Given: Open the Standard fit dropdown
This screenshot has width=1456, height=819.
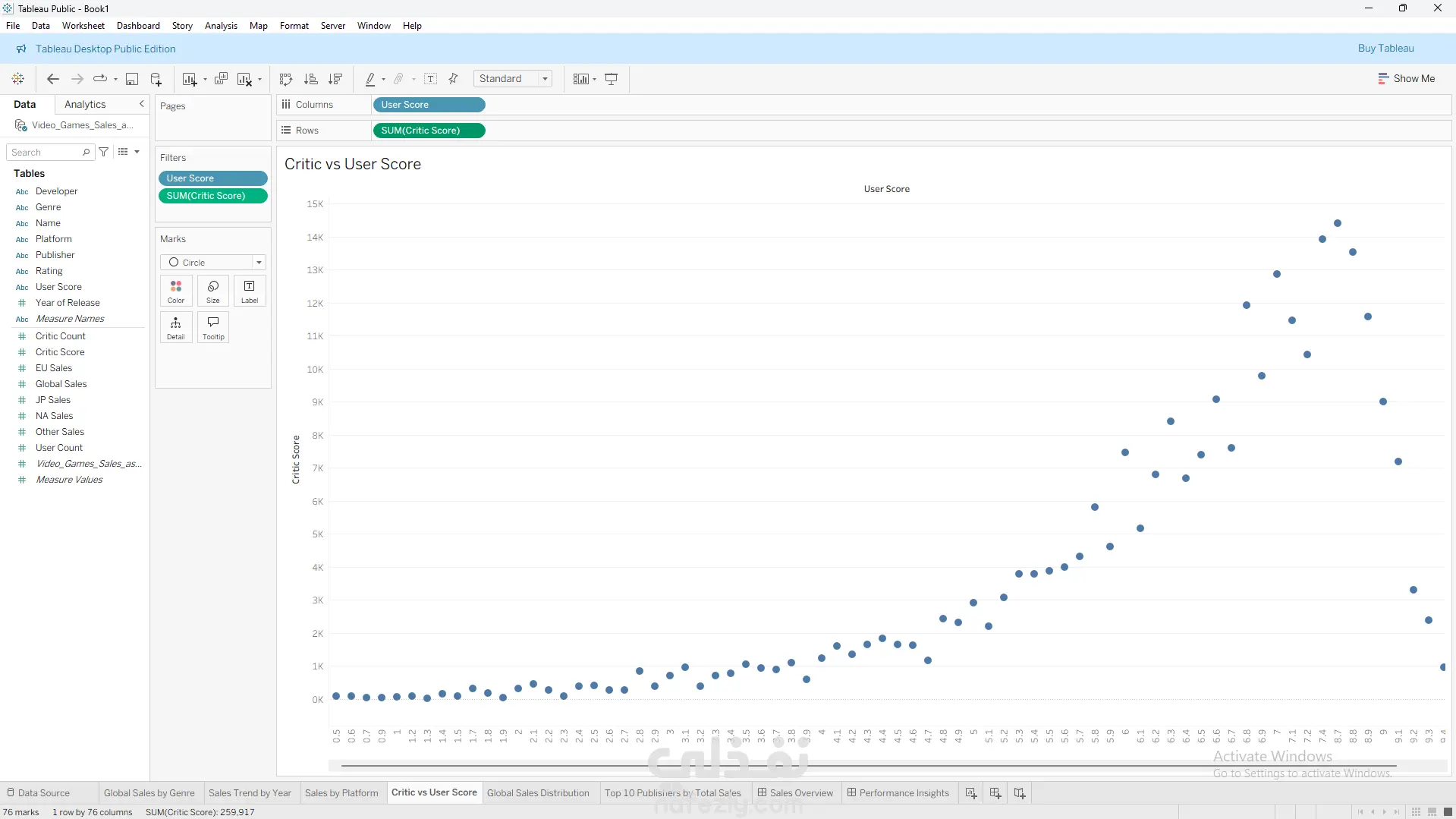Looking at the screenshot, I should (513, 79).
